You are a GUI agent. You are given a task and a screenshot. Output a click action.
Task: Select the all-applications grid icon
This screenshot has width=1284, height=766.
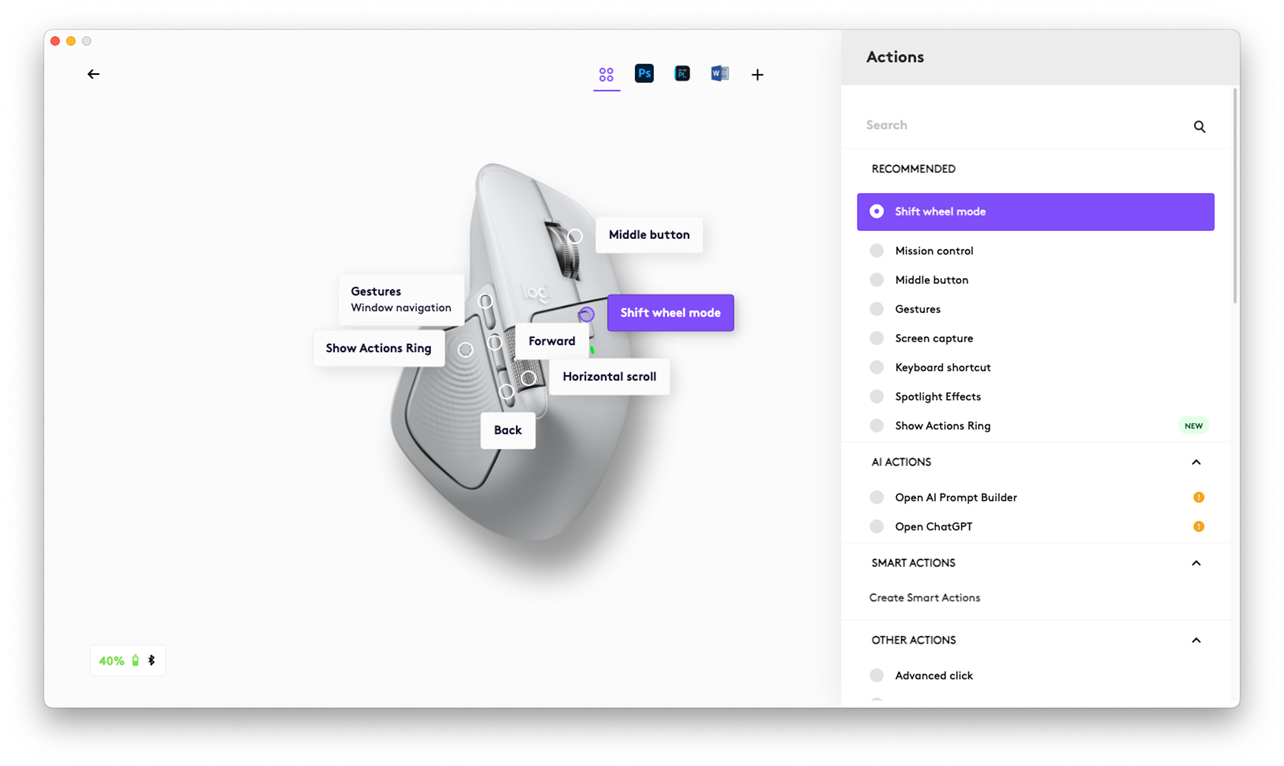click(606, 74)
